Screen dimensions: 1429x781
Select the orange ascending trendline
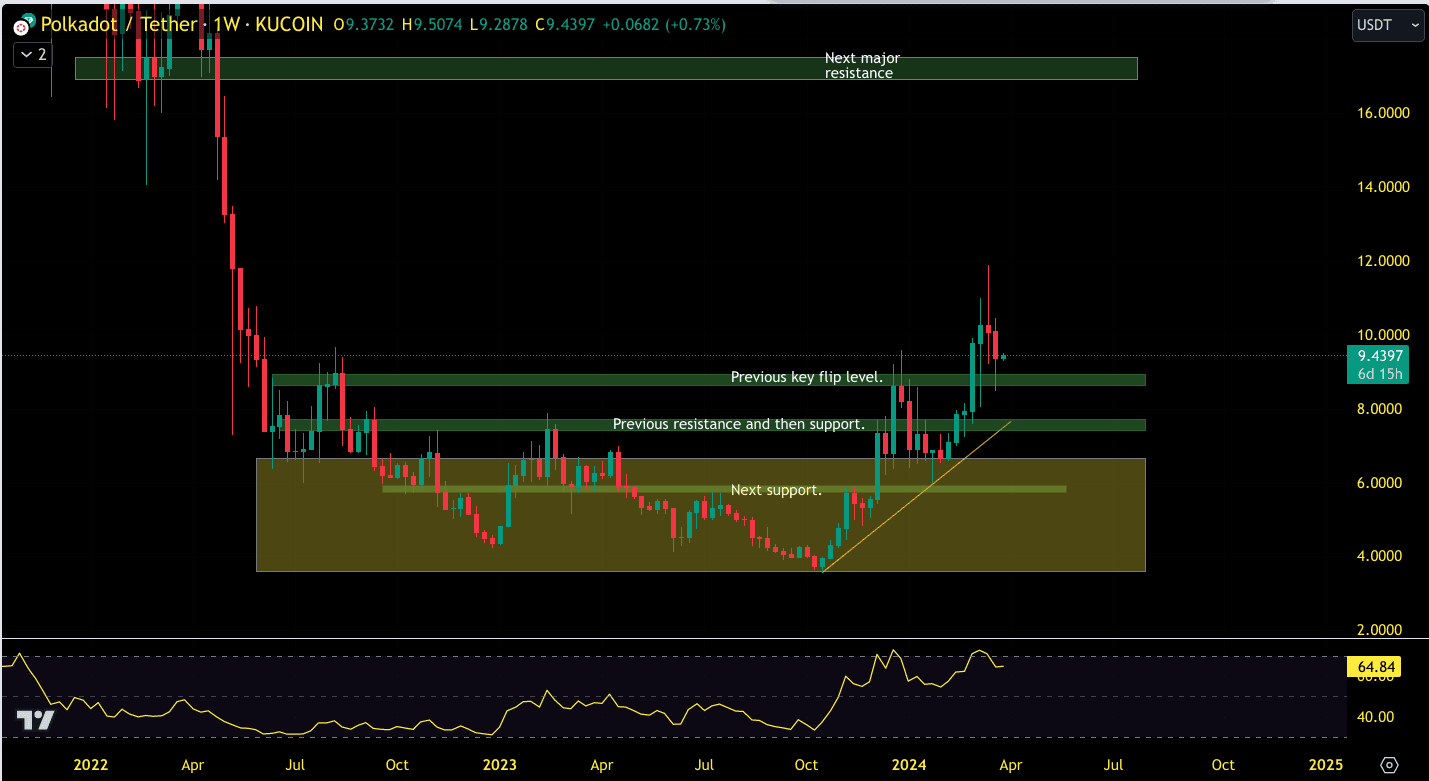coord(916,496)
